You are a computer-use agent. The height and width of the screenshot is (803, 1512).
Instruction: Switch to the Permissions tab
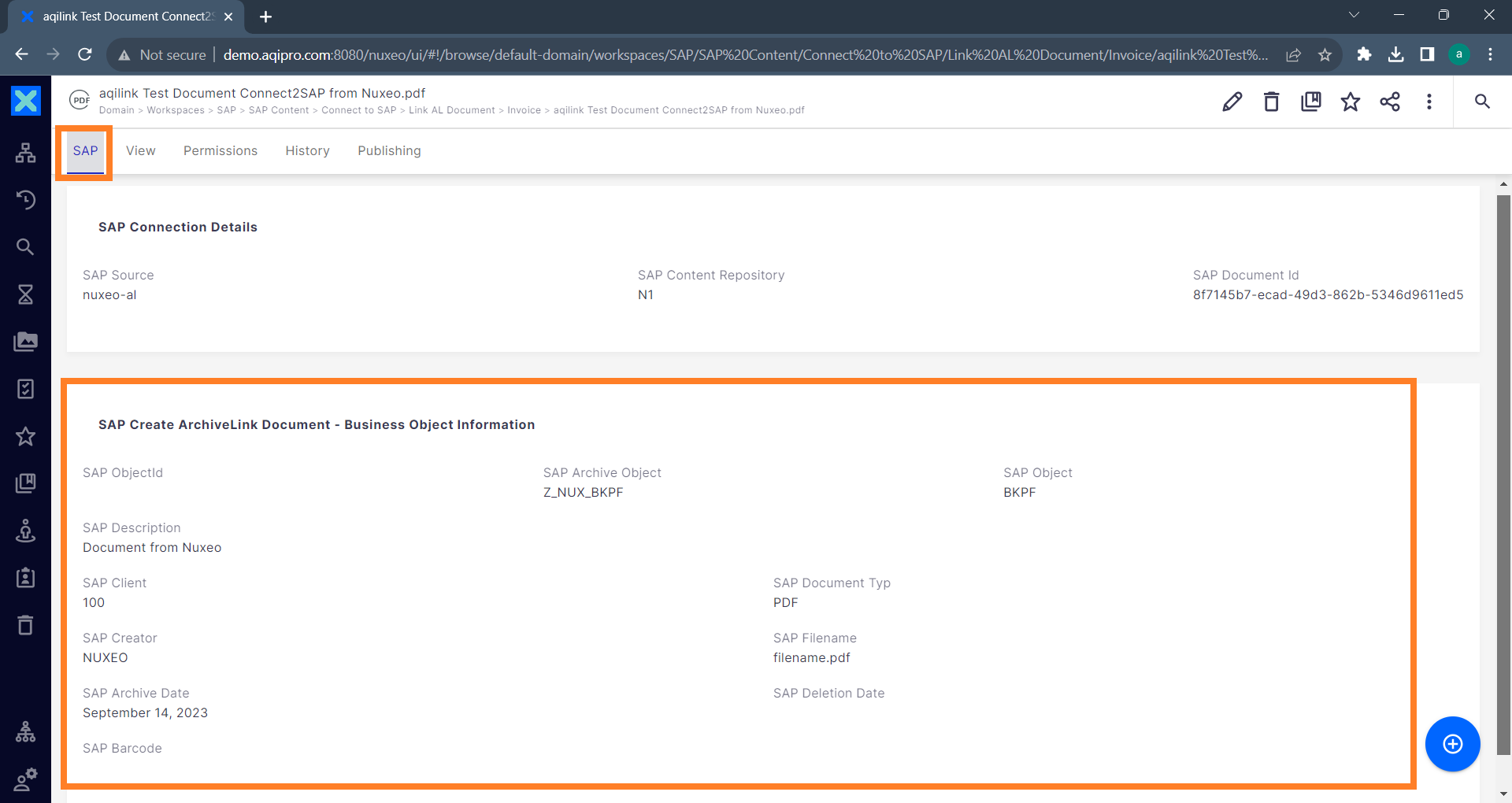coord(220,151)
